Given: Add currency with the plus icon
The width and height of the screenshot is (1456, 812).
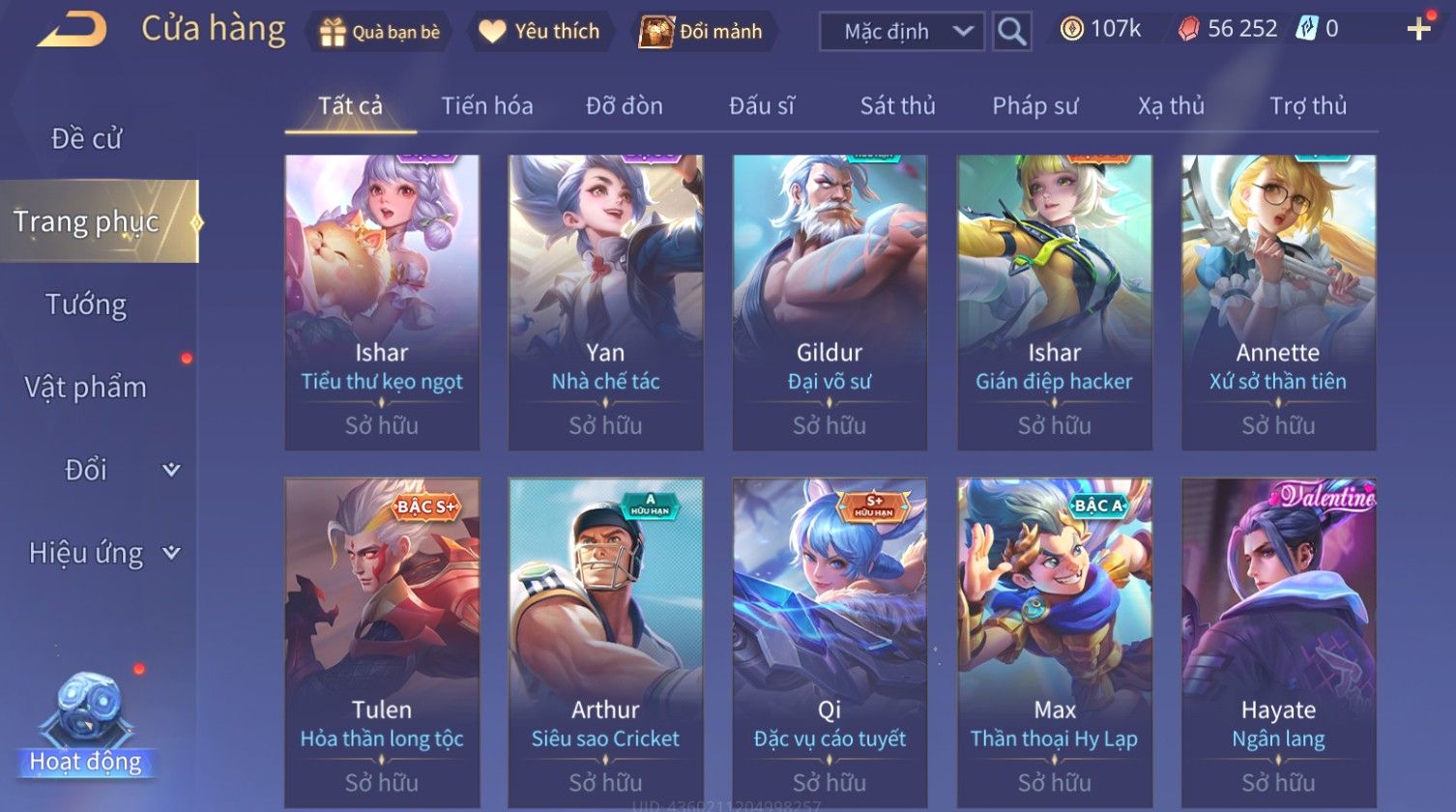Looking at the screenshot, I should click(x=1418, y=30).
